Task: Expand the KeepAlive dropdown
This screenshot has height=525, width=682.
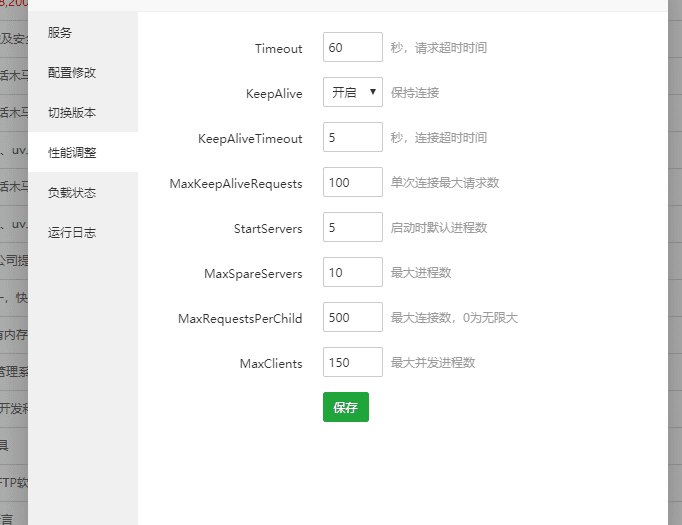Action: (352, 92)
